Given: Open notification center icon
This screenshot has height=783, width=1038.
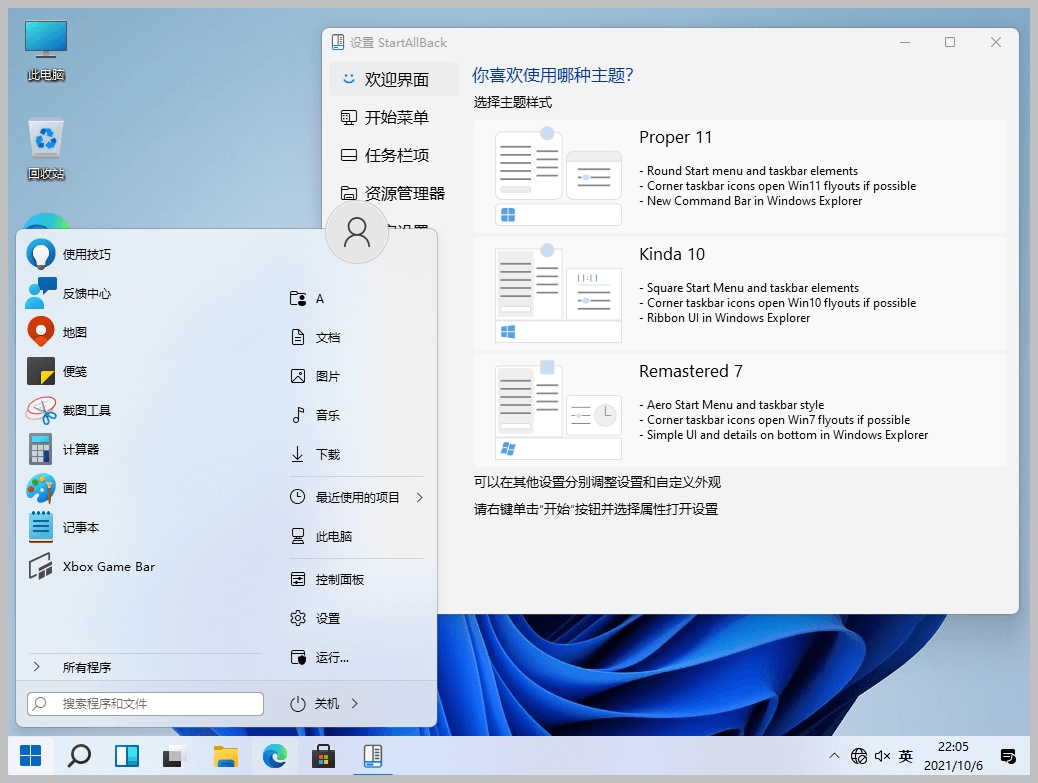Looking at the screenshot, I should [x=1008, y=755].
